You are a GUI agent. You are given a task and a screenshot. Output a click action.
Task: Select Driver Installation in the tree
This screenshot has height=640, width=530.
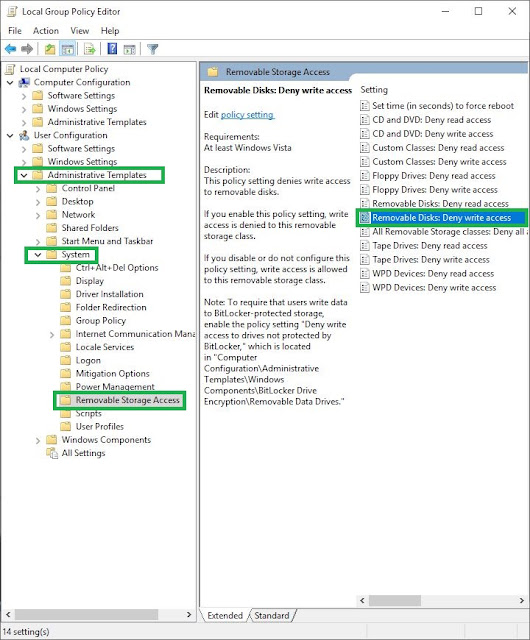[109, 294]
